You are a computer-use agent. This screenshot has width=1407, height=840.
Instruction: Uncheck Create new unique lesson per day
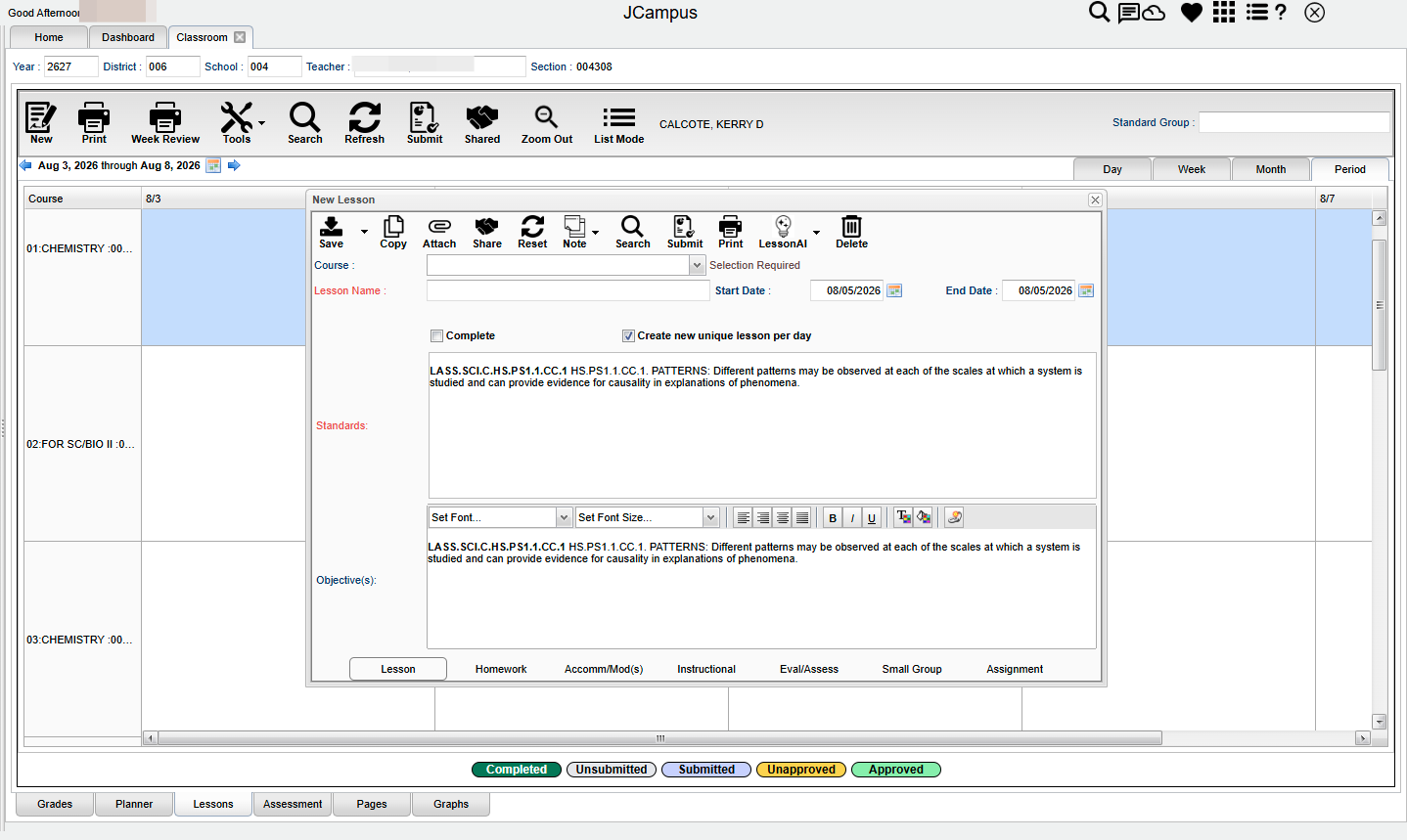[628, 335]
